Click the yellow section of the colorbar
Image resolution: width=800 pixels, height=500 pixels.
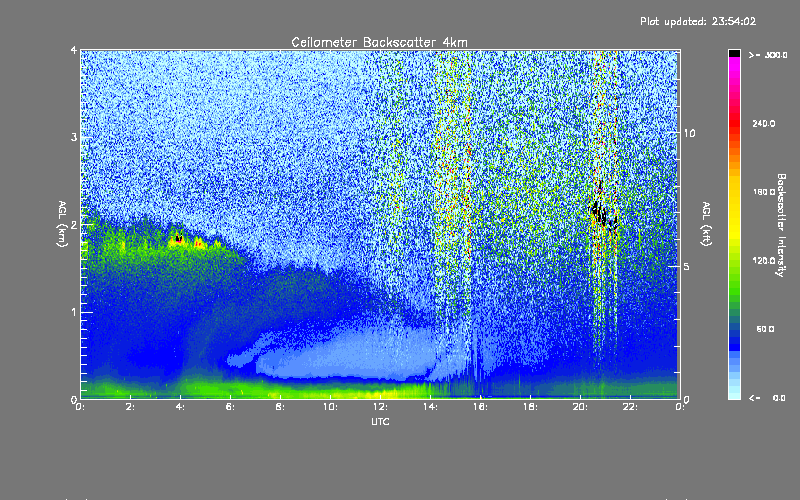pyautogui.click(x=734, y=209)
